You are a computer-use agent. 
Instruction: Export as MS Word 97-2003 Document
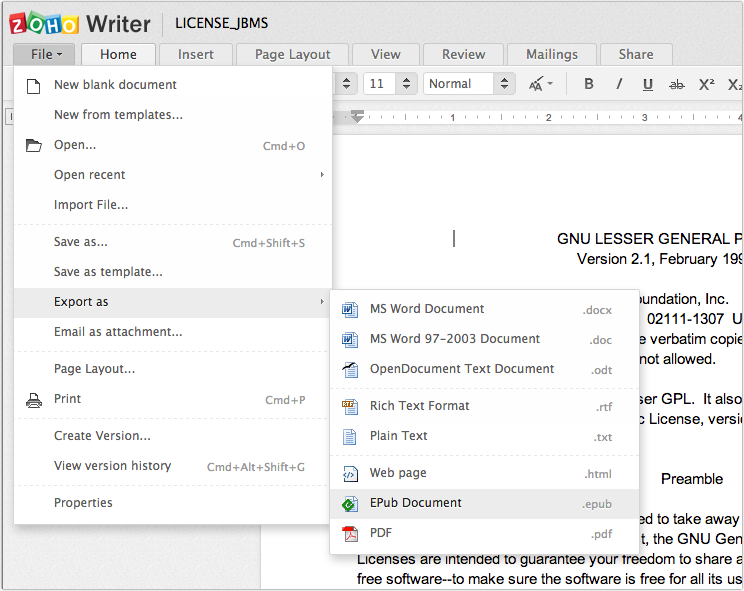(x=484, y=339)
